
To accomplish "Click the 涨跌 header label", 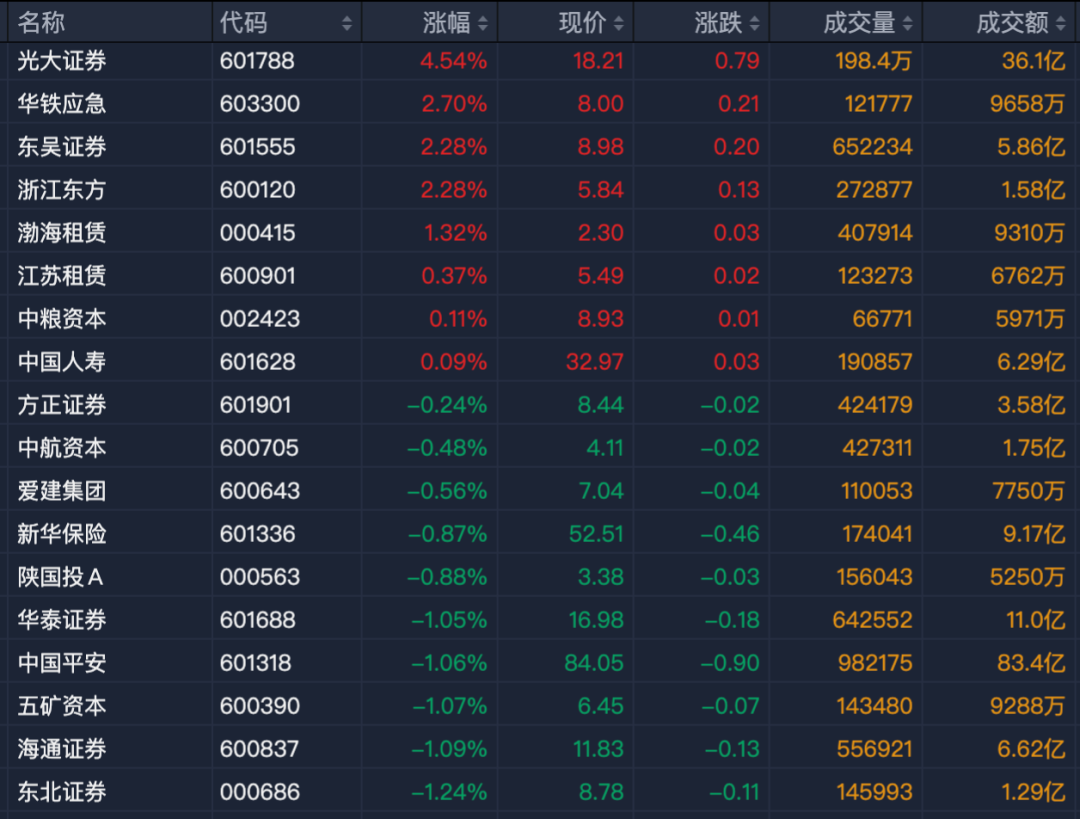I will point(718,23).
